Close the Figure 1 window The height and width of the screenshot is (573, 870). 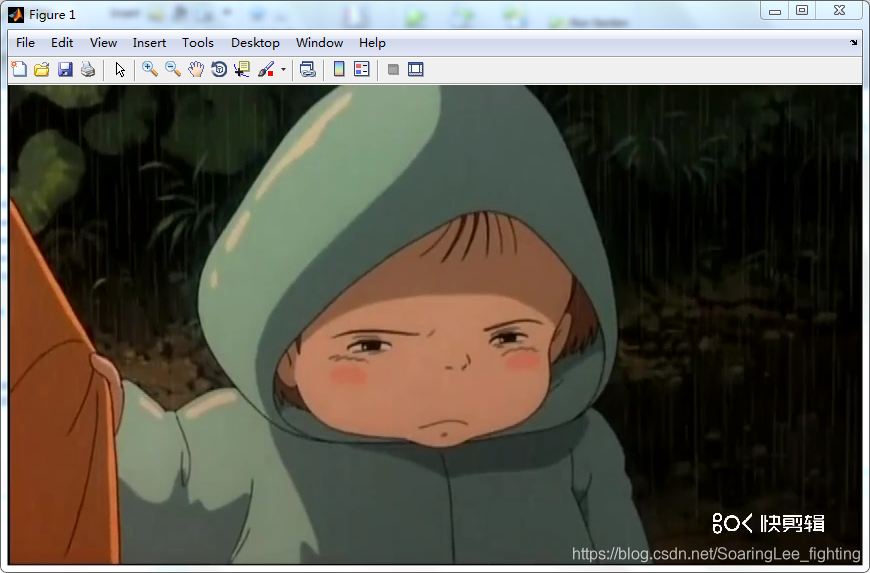click(x=839, y=11)
